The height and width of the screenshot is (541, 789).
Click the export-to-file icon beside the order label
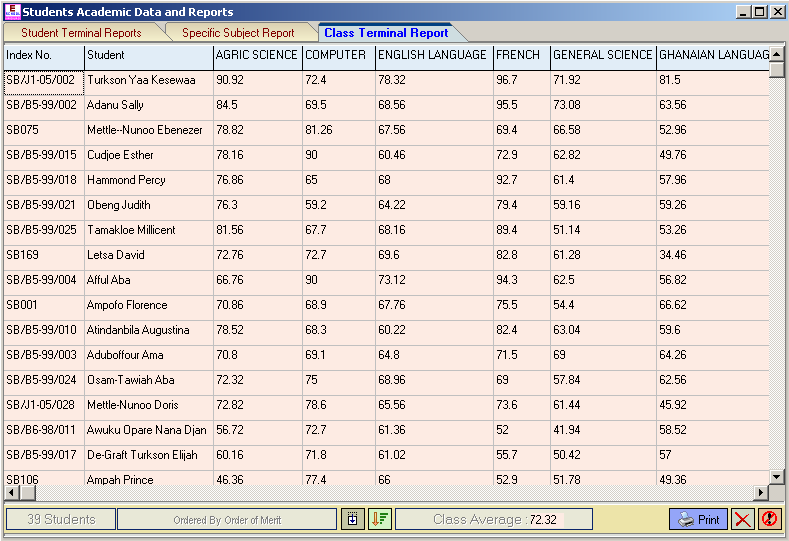[353, 519]
